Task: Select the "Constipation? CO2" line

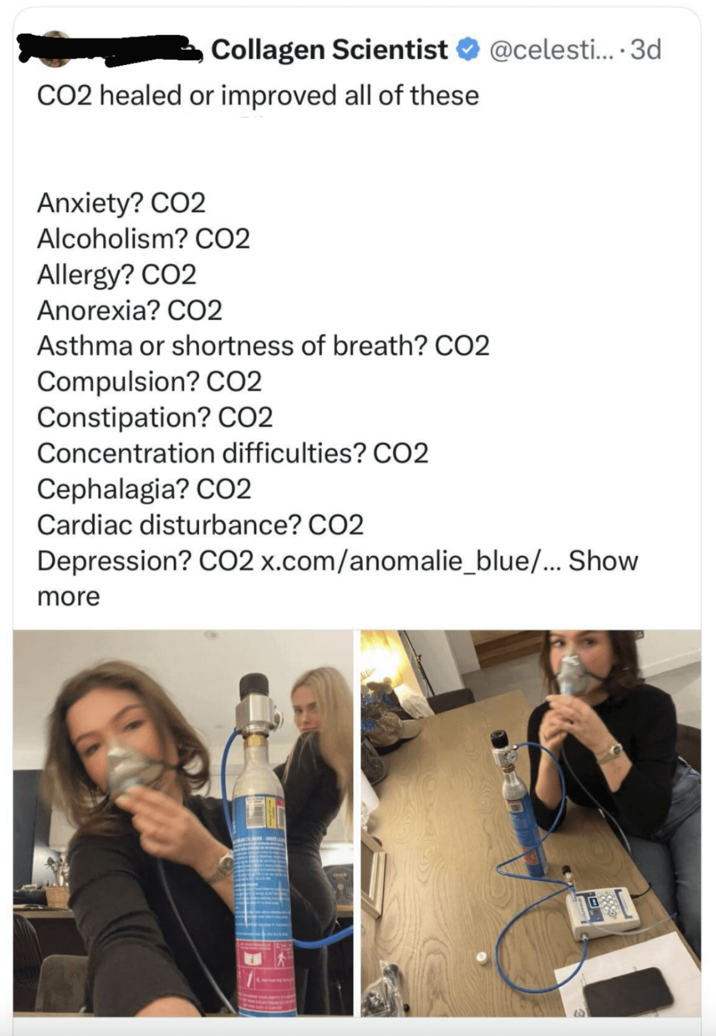Action: [155, 418]
